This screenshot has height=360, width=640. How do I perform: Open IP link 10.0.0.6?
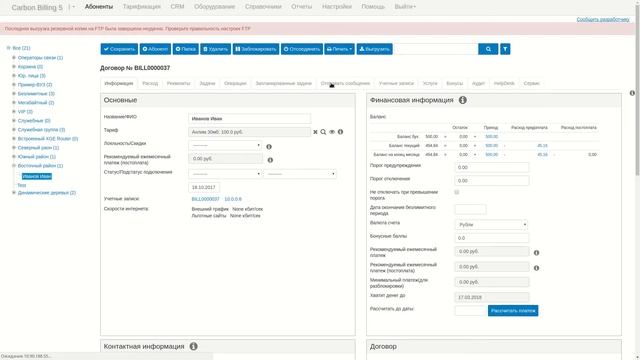click(233, 199)
